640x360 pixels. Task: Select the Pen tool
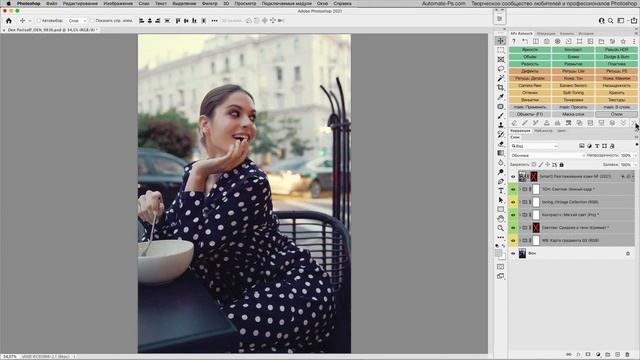(x=500, y=181)
